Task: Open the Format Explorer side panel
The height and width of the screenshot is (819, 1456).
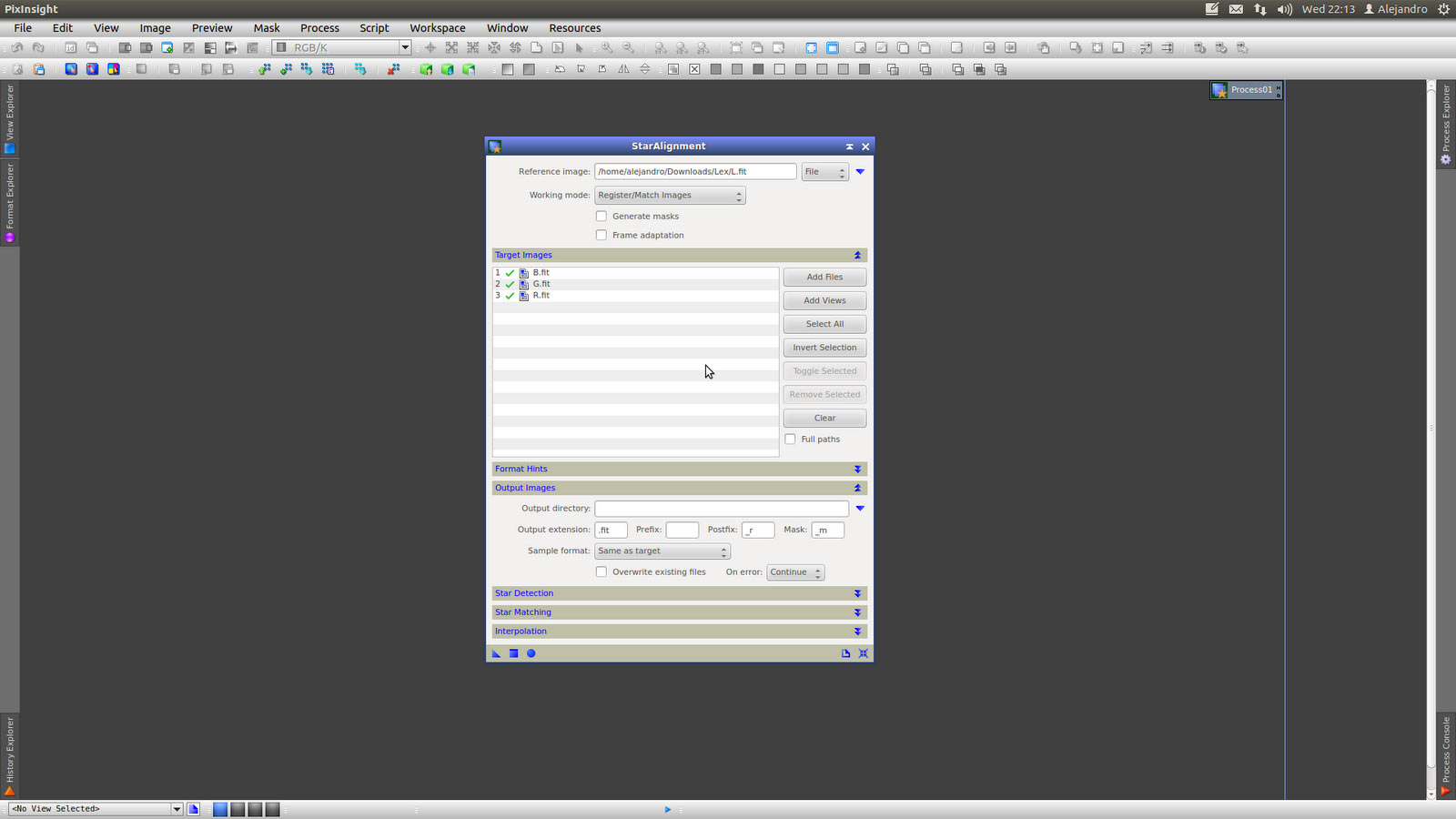Action: (10, 202)
